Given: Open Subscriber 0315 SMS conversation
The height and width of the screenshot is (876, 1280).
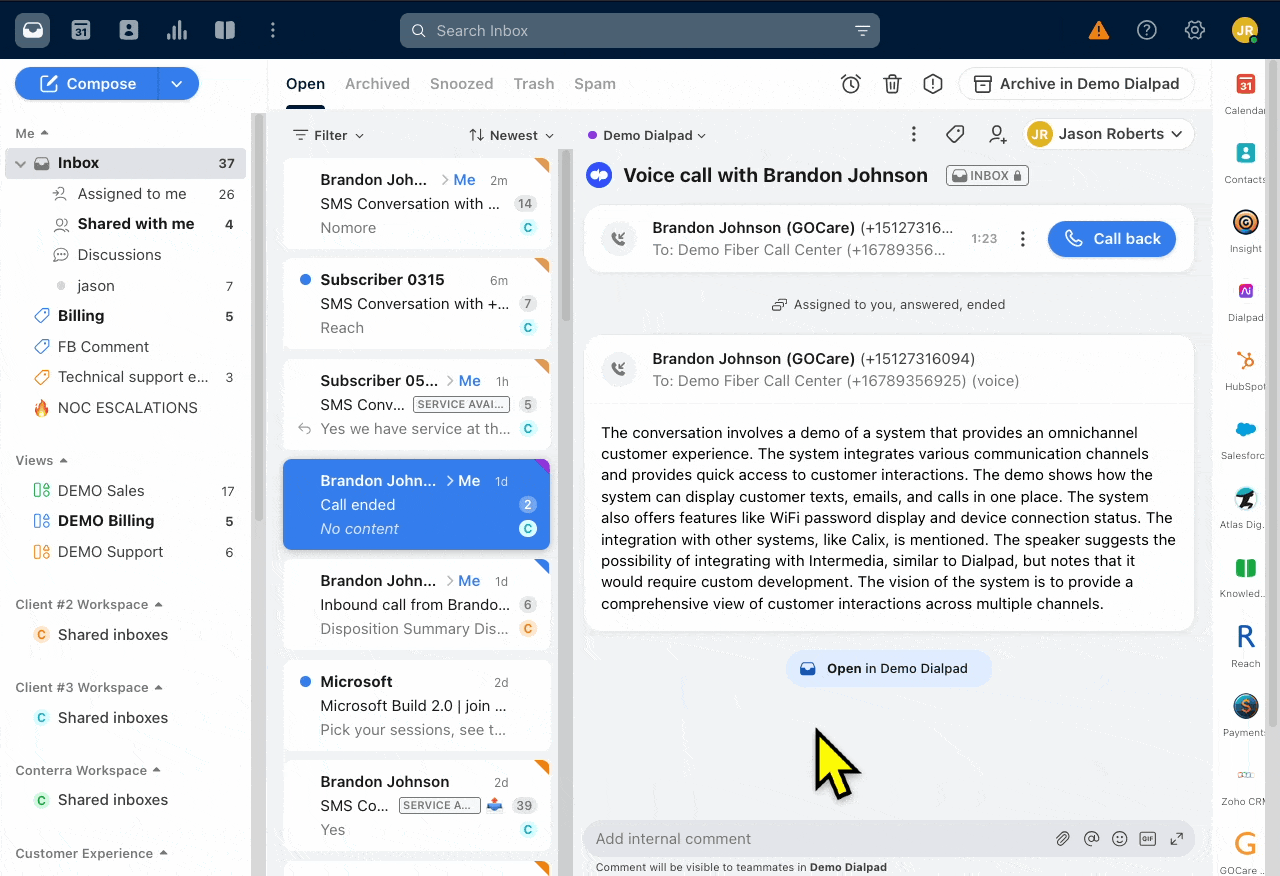Looking at the screenshot, I should tap(417, 303).
